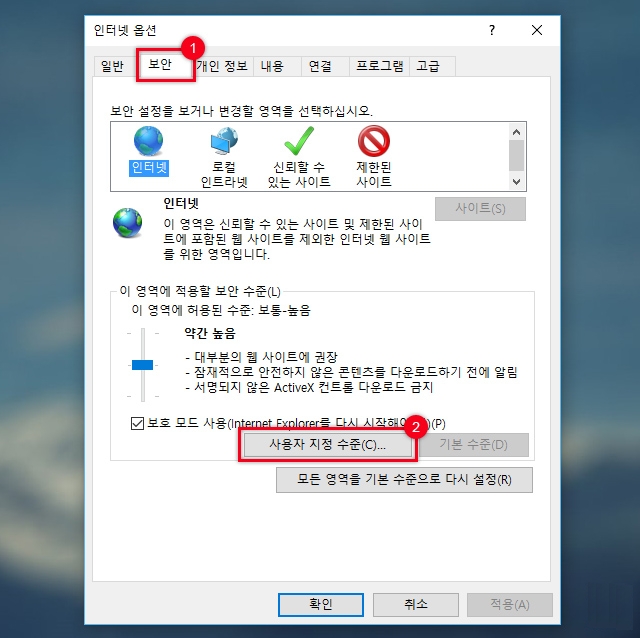The height and width of the screenshot is (638, 640).
Task: Switch to the 개인 정보 tab
Action: coord(222,66)
